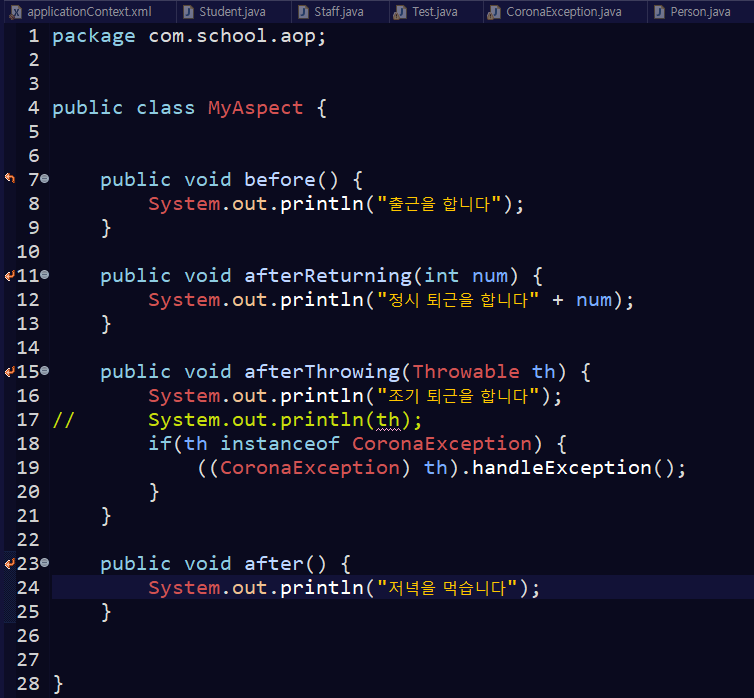Click the advice marker icon at line 7
Screen dimensions: 754x698
pyautogui.click(x=10, y=178)
